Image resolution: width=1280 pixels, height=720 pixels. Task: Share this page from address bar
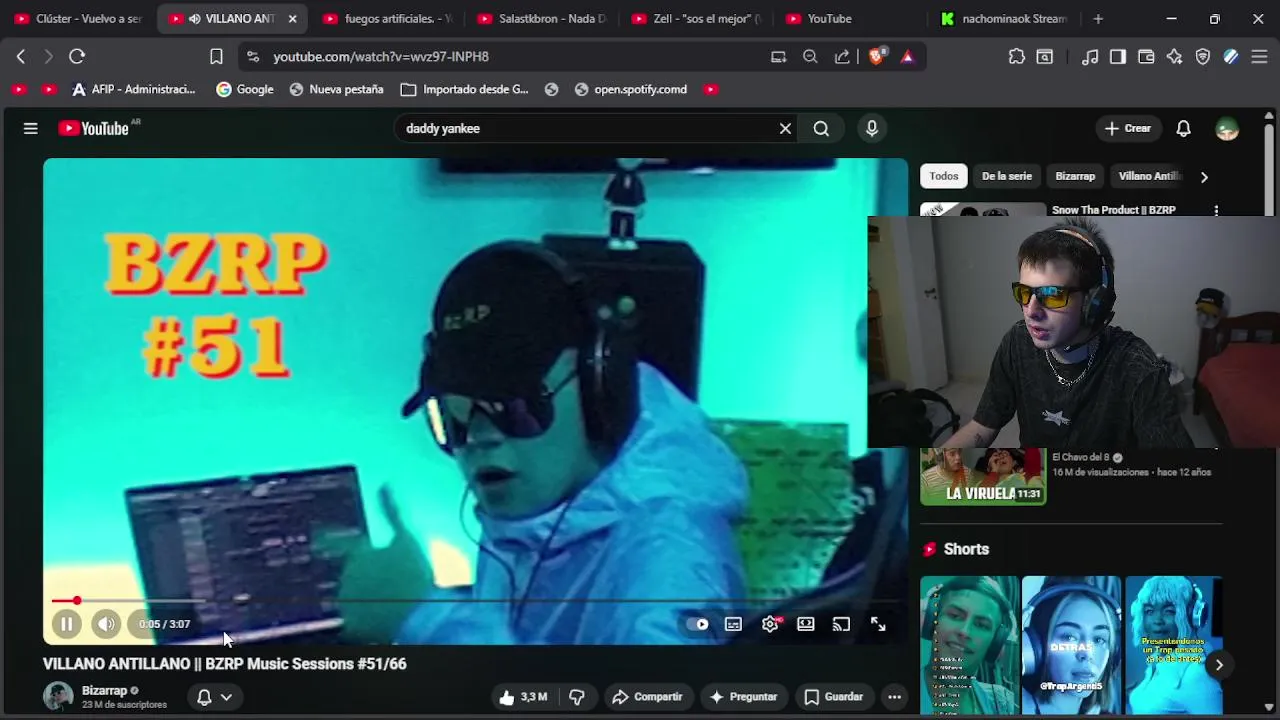tap(842, 57)
